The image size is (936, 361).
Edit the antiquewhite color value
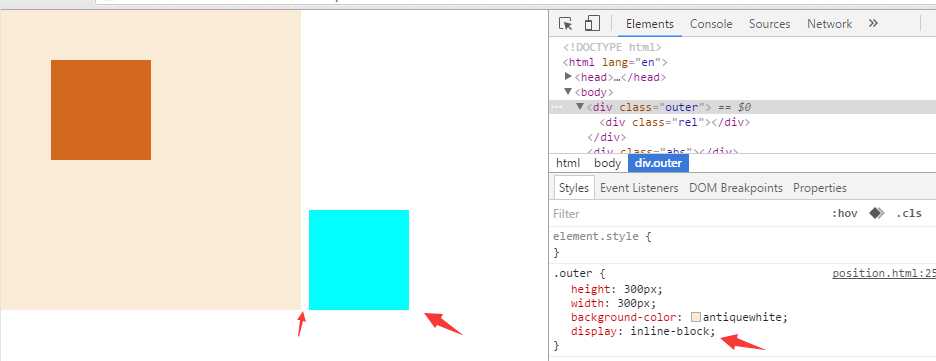pyautogui.click(x=743, y=317)
